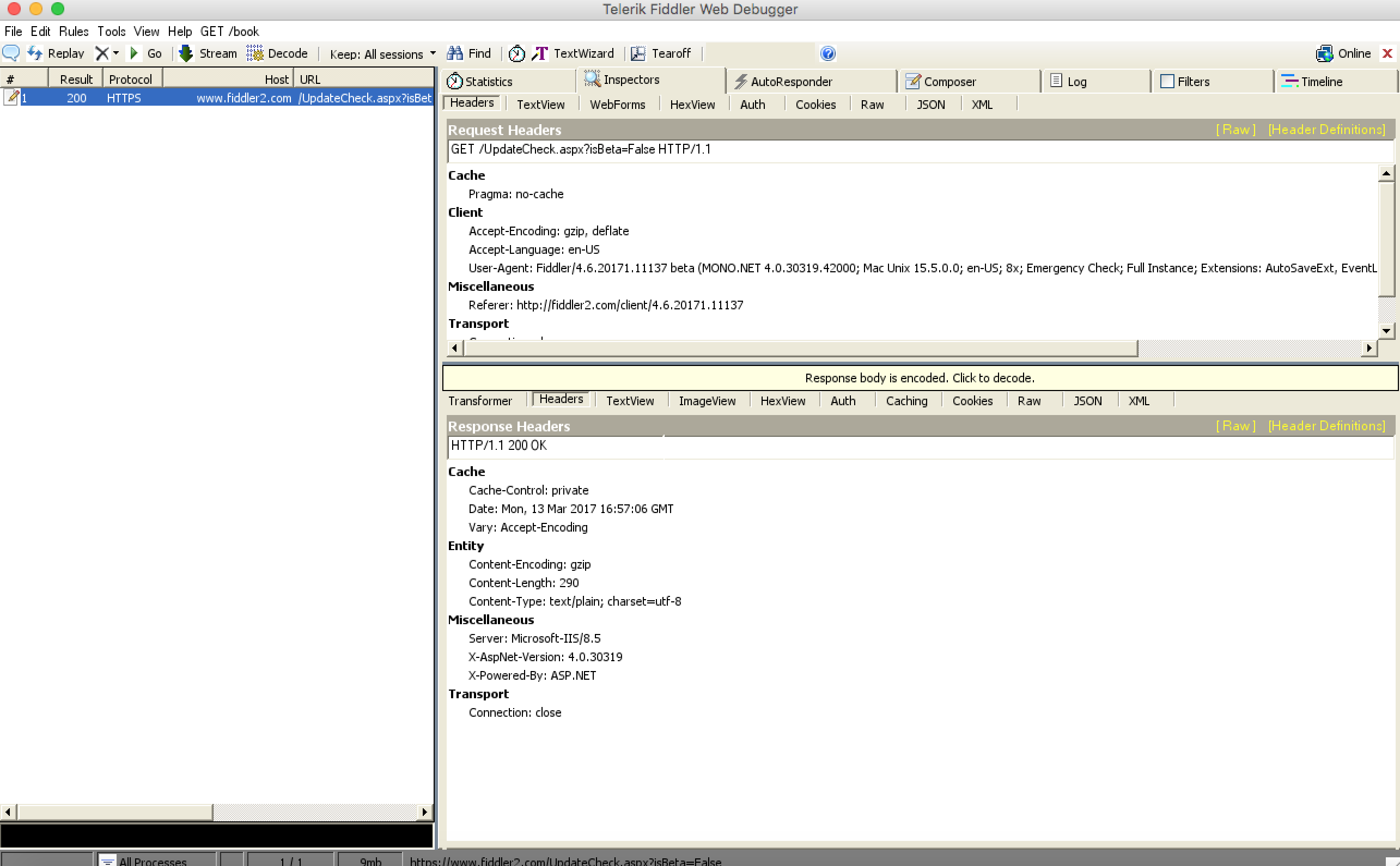The height and width of the screenshot is (866, 1400).
Task: Select the ImageView response tab
Action: tap(708, 401)
